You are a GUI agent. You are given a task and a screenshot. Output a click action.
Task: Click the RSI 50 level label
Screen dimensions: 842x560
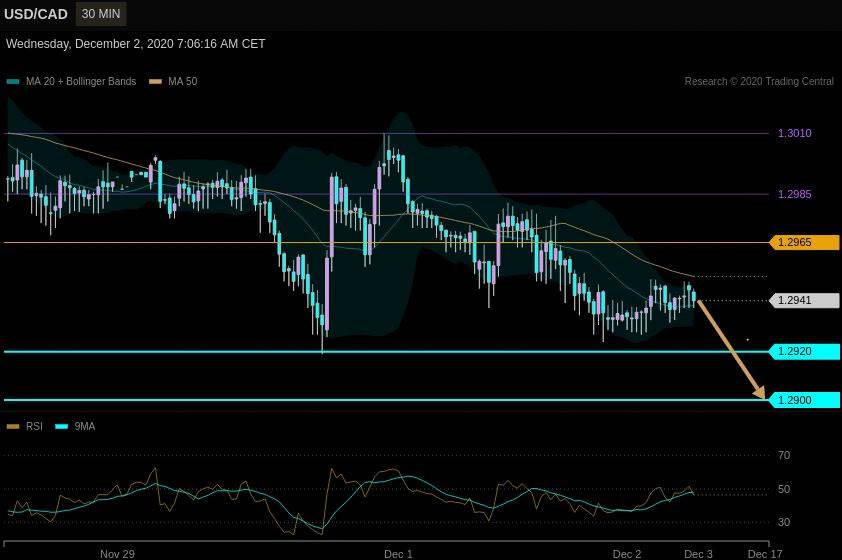pyautogui.click(x=784, y=489)
